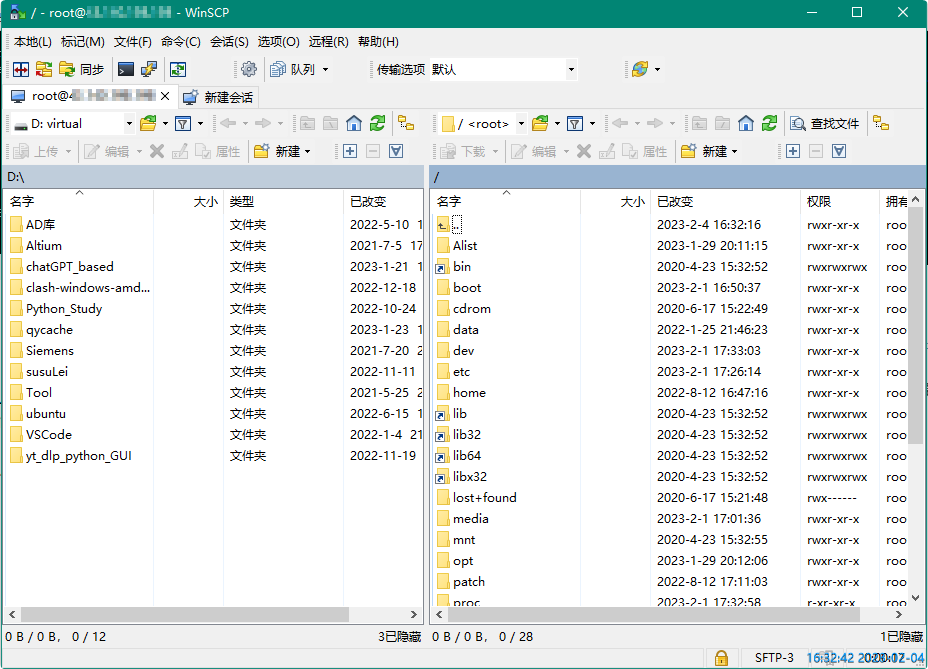928x669 pixels.
Task: Open remote home directory icon
Action: pos(748,122)
